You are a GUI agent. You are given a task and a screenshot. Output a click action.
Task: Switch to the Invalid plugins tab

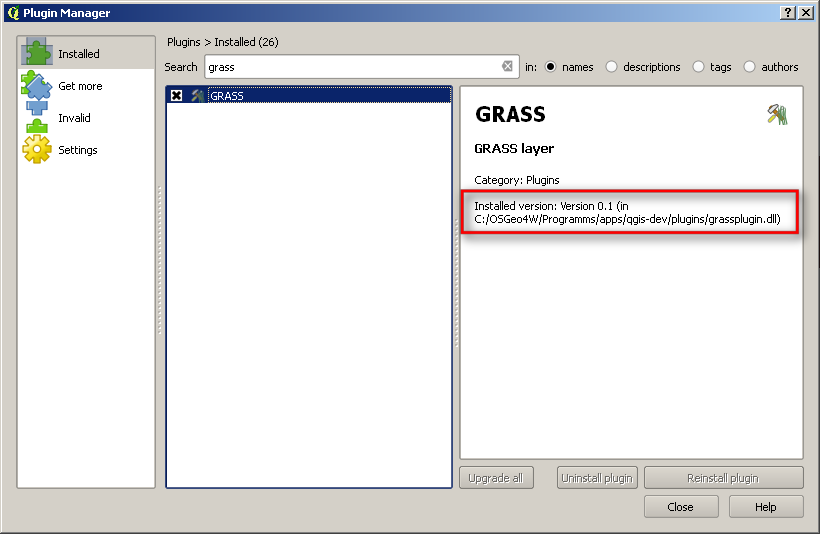click(x=86, y=118)
